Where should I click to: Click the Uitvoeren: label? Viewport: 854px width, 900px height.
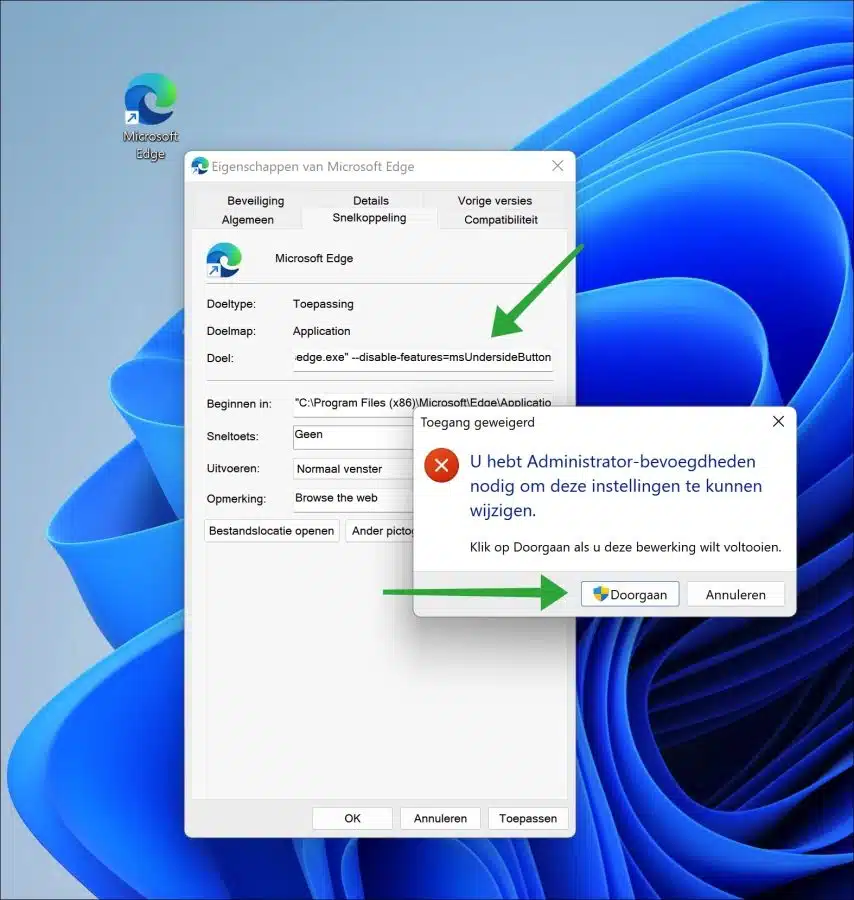[233, 469]
